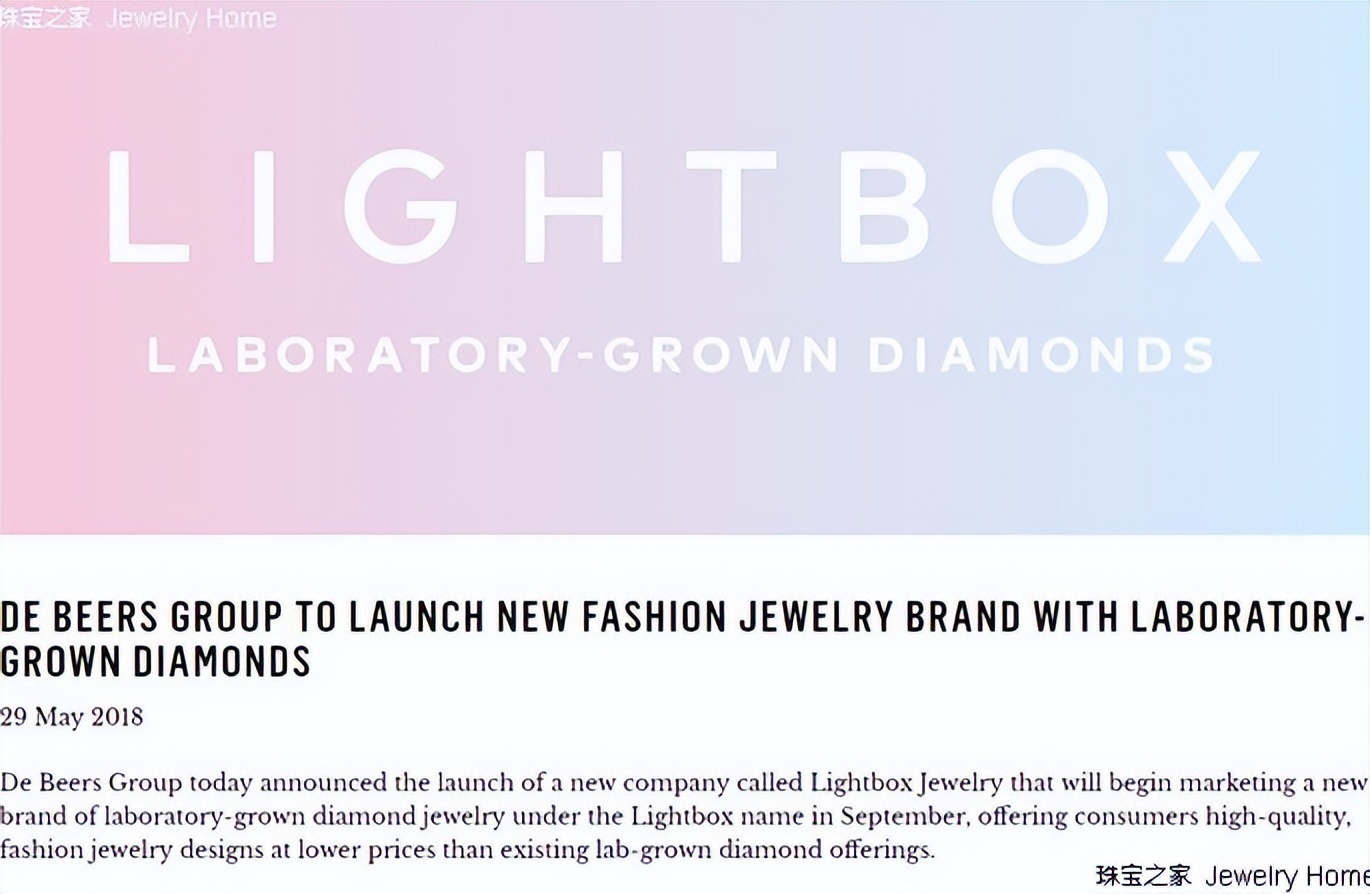Click the letter L at the logo start
The width and height of the screenshot is (1370, 894).
tap(146, 207)
